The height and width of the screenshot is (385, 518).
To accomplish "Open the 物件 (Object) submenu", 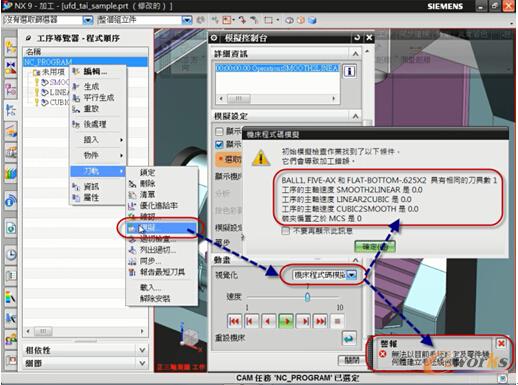I will (x=98, y=155).
